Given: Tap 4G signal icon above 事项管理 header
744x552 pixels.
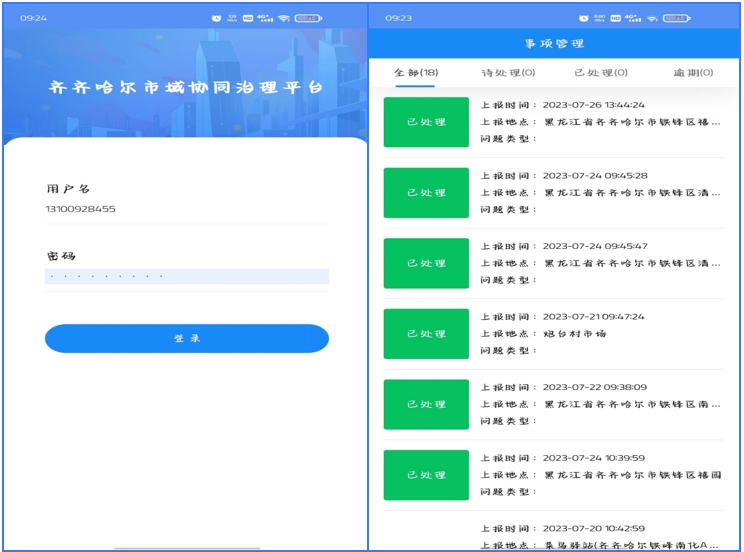Looking at the screenshot, I should tap(632, 18).
